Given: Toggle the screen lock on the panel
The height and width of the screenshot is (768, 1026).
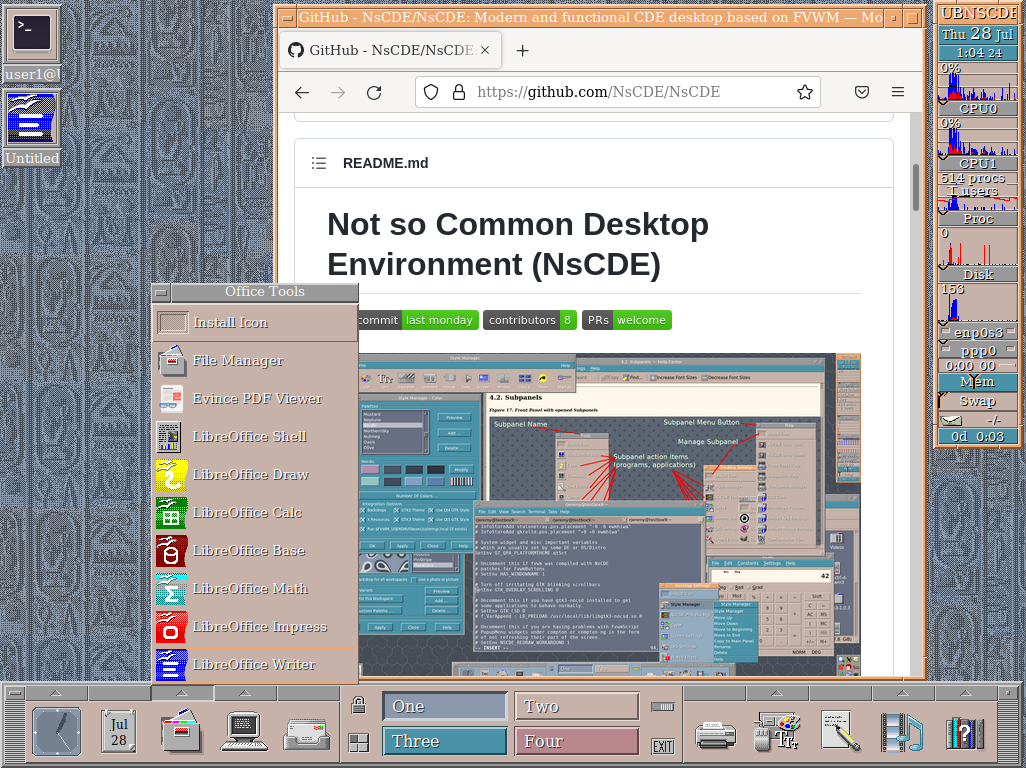Looking at the screenshot, I should [x=357, y=705].
